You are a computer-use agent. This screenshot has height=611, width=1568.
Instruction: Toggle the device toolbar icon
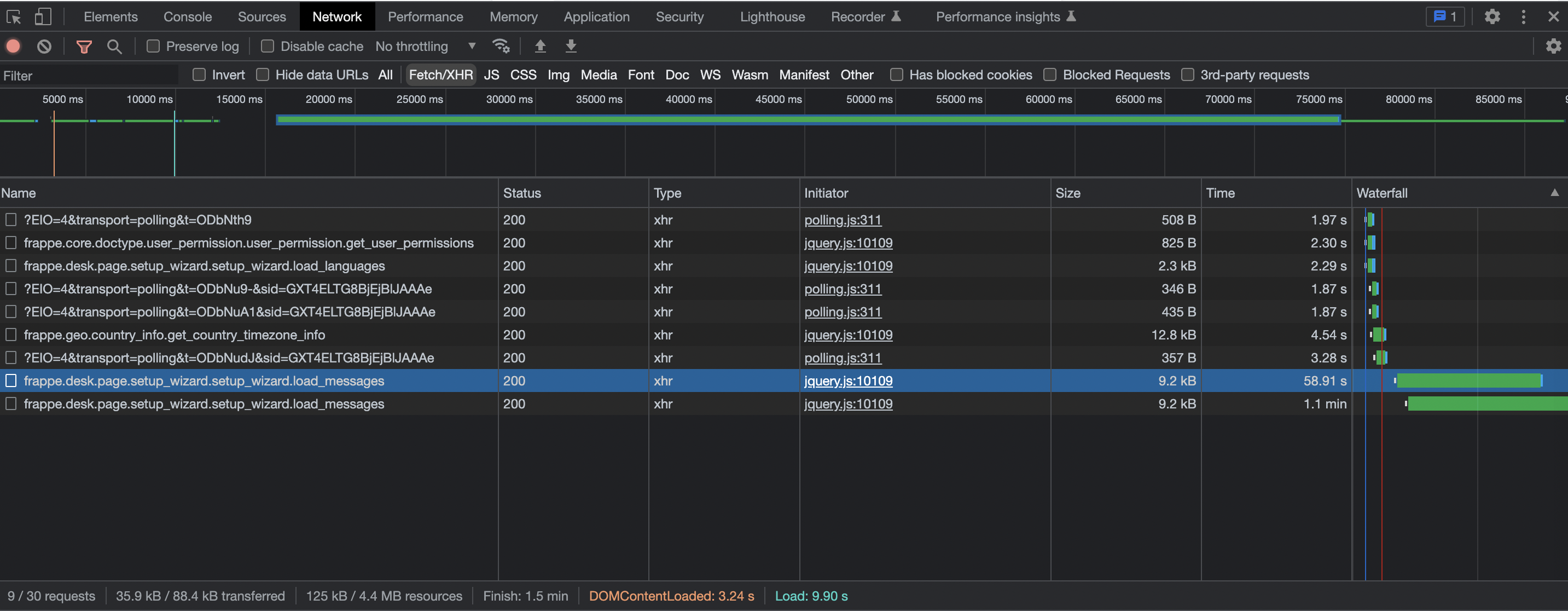pyautogui.click(x=43, y=16)
